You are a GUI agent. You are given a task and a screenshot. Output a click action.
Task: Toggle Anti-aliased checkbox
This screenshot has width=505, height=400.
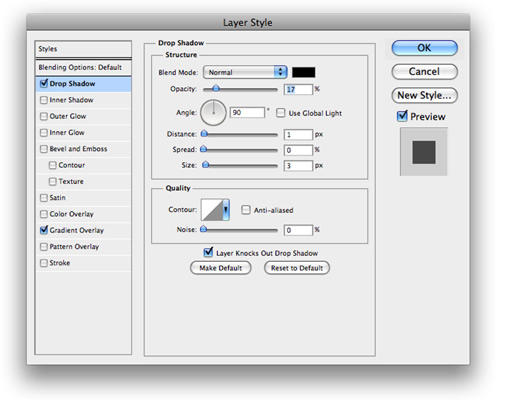(x=246, y=210)
